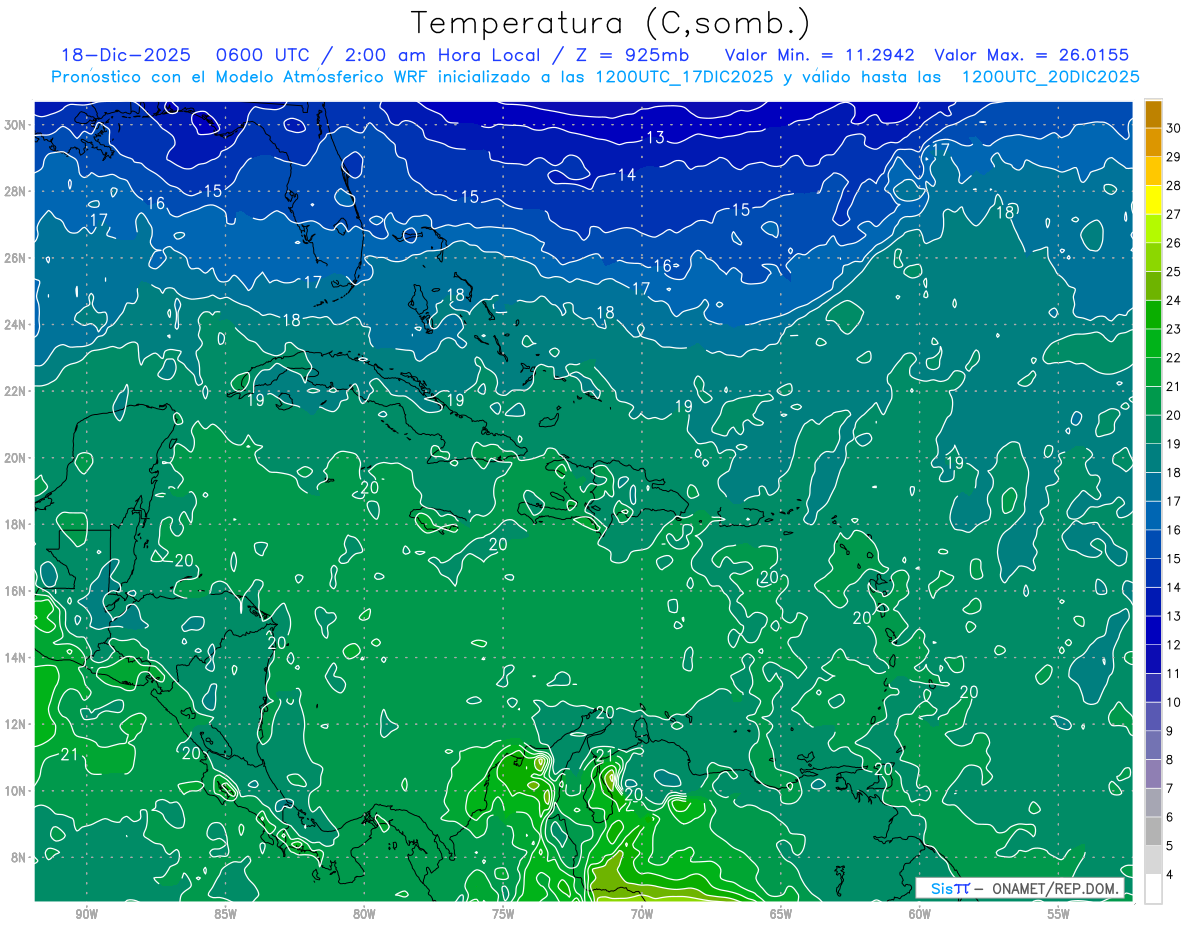Image resolution: width=1200 pixels, height=927 pixels.
Task: Click 'Valor Max. = 26.0155' in header
Action: tap(1032, 55)
